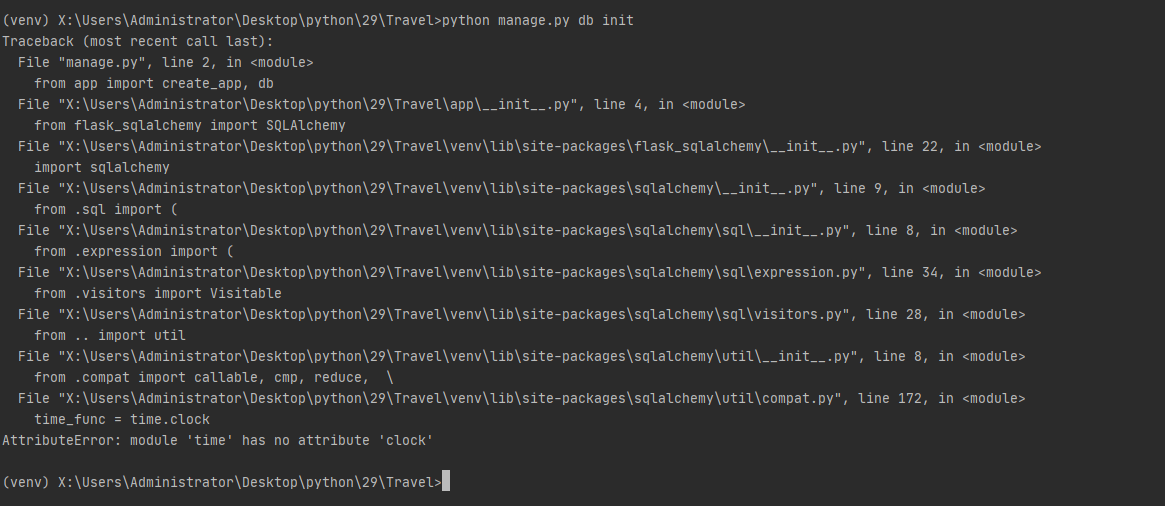Open the sqlalchemy\sql\__init__.py file path link
The width and height of the screenshot is (1165, 506).
453,230
